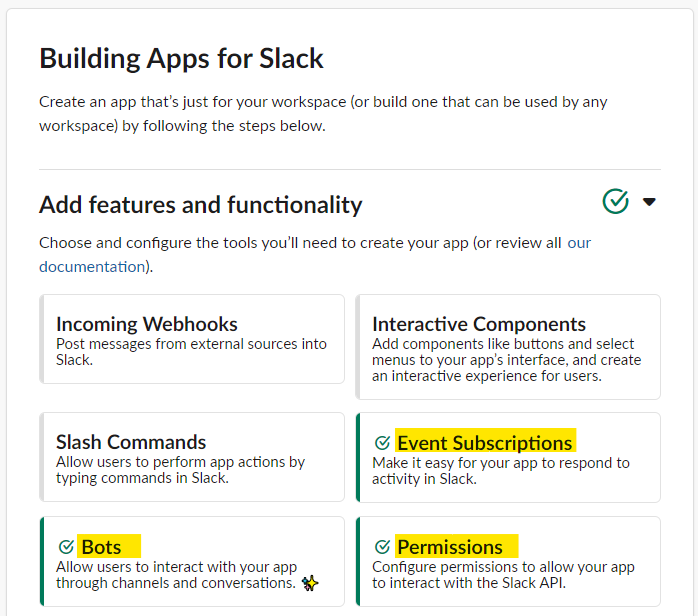Click the checkmark icon next to Event Subscriptions

(382, 443)
